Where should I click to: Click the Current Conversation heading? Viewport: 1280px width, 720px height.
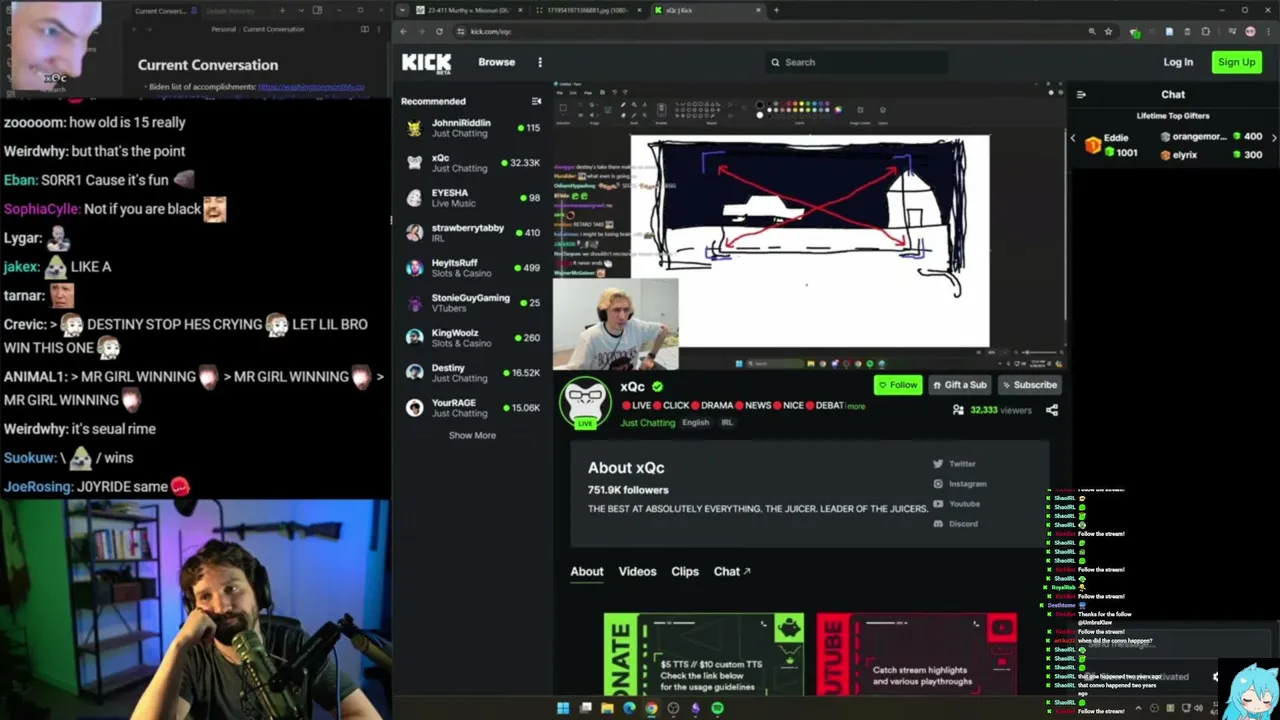[208, 65]
